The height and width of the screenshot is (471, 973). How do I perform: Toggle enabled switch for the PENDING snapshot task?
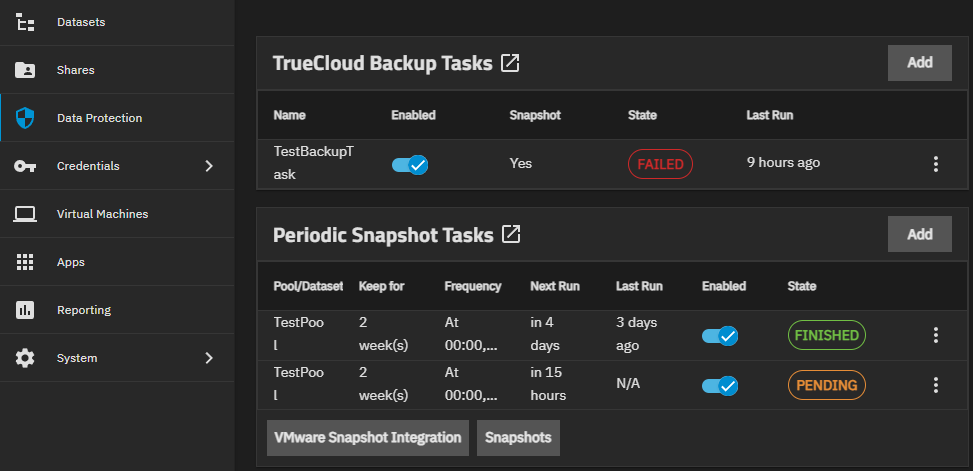(x=720, y=385)
